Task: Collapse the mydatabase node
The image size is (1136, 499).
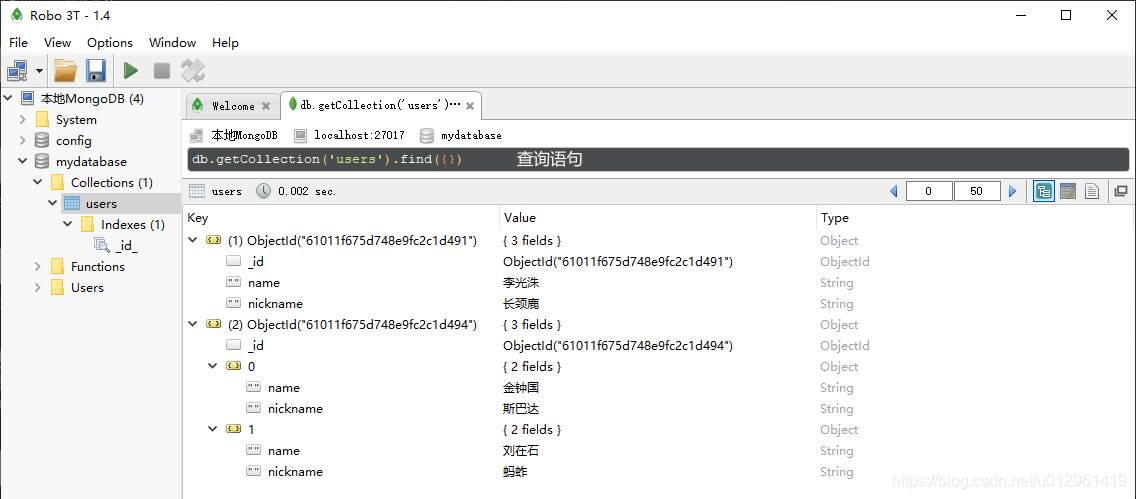Action: [23, 162]
